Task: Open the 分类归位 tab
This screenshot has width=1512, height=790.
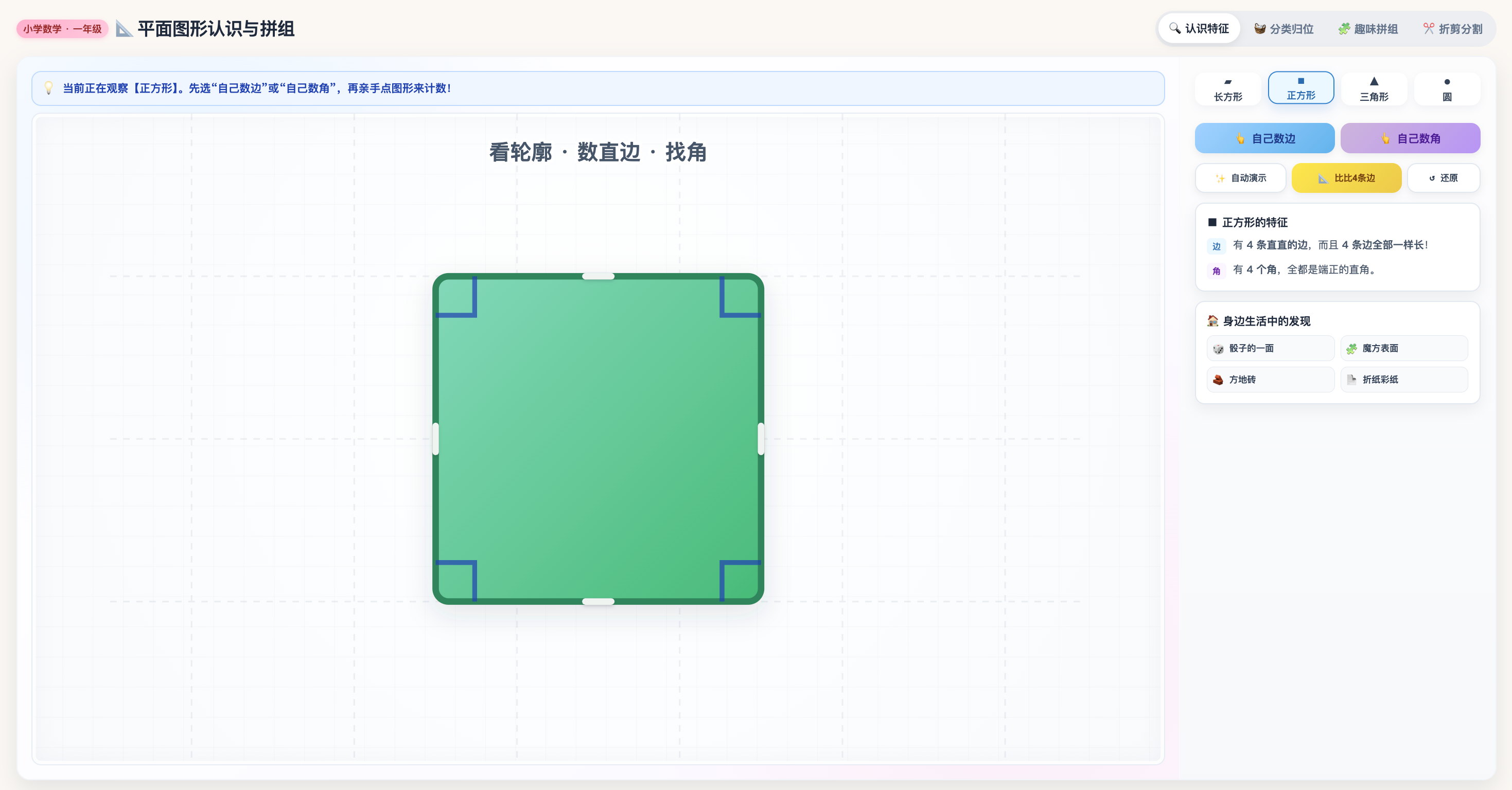Action: 1284,28
